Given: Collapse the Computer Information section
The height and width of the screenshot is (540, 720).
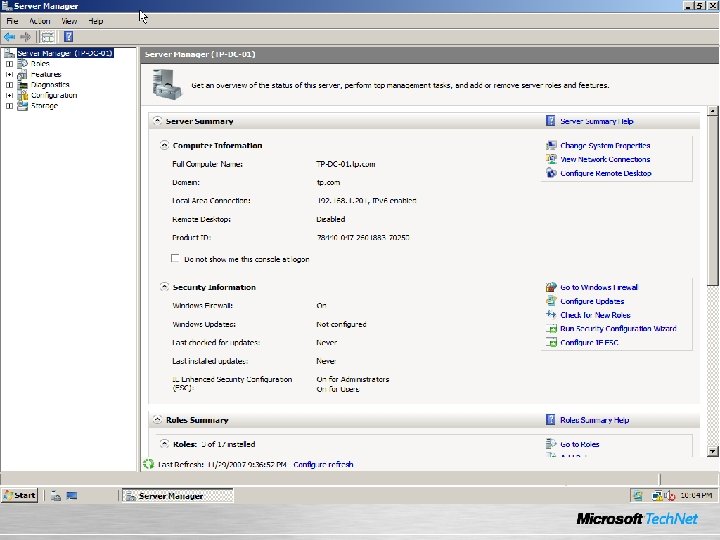Looking at the screenshot, I should (164, 146).
